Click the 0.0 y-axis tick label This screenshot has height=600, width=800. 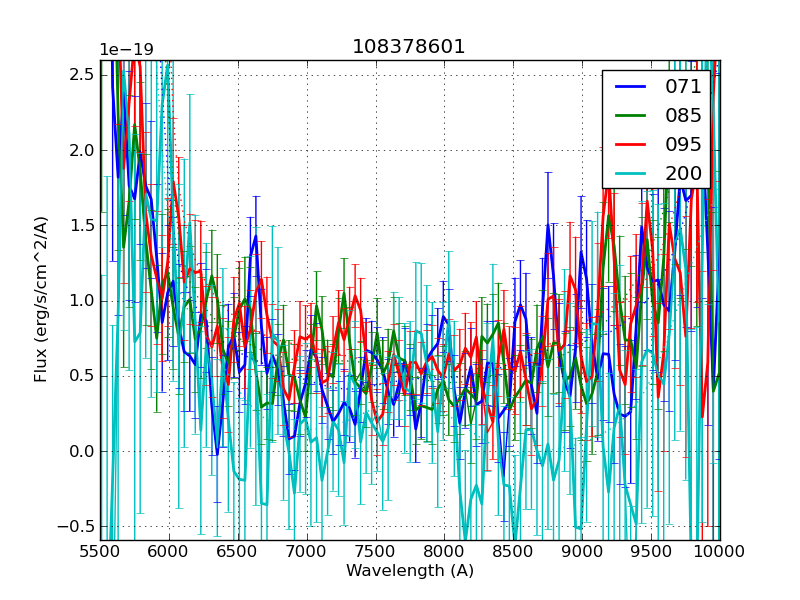point(83,451)
